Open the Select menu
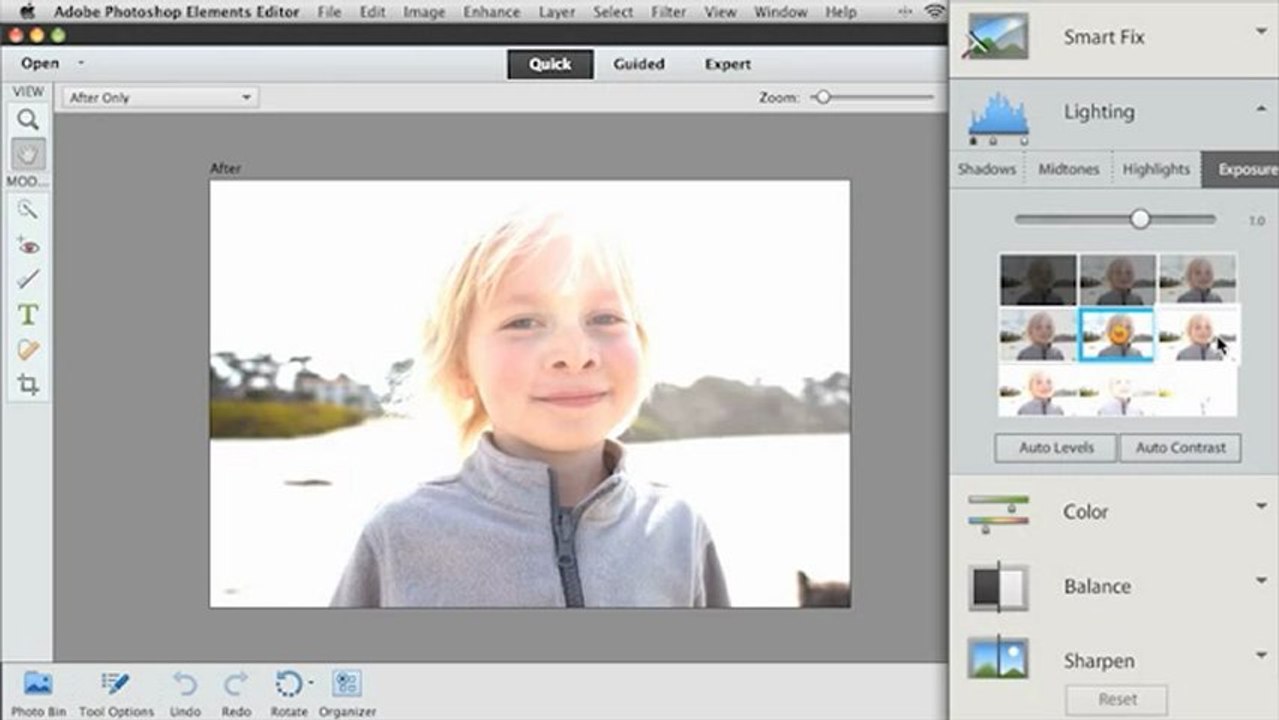Image resolution: width=1279 pixels, height=720 pixels. point(613,12)
